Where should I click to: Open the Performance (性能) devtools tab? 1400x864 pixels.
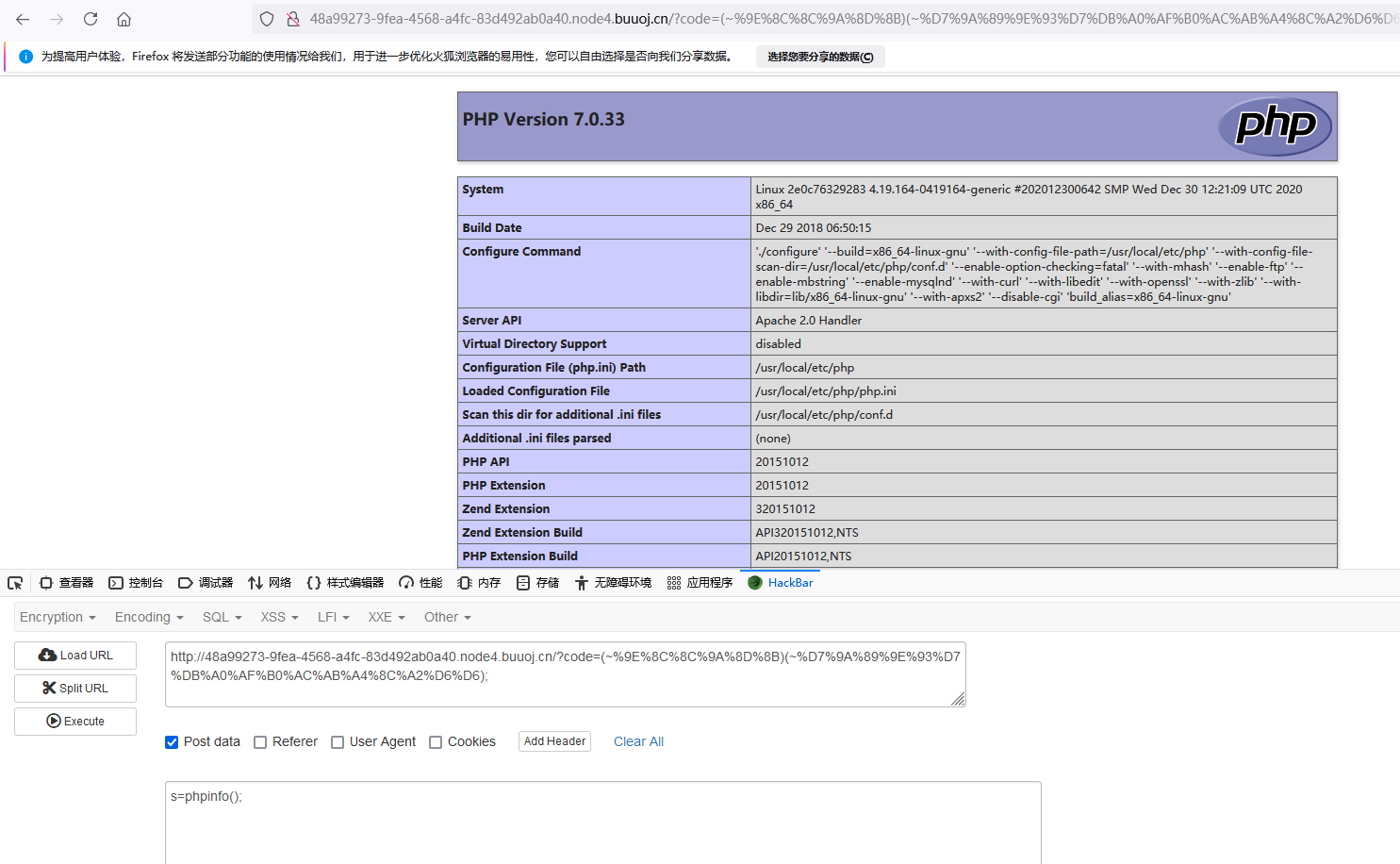[x=420, y=583]
